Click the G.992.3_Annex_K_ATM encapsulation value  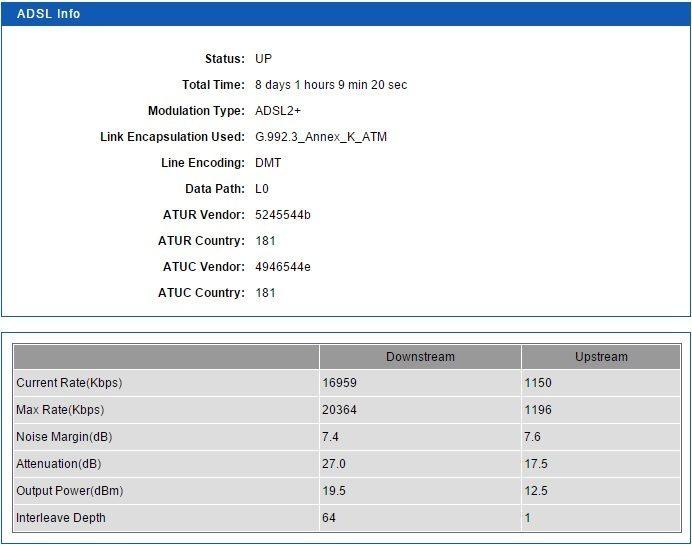click(320, 137)
